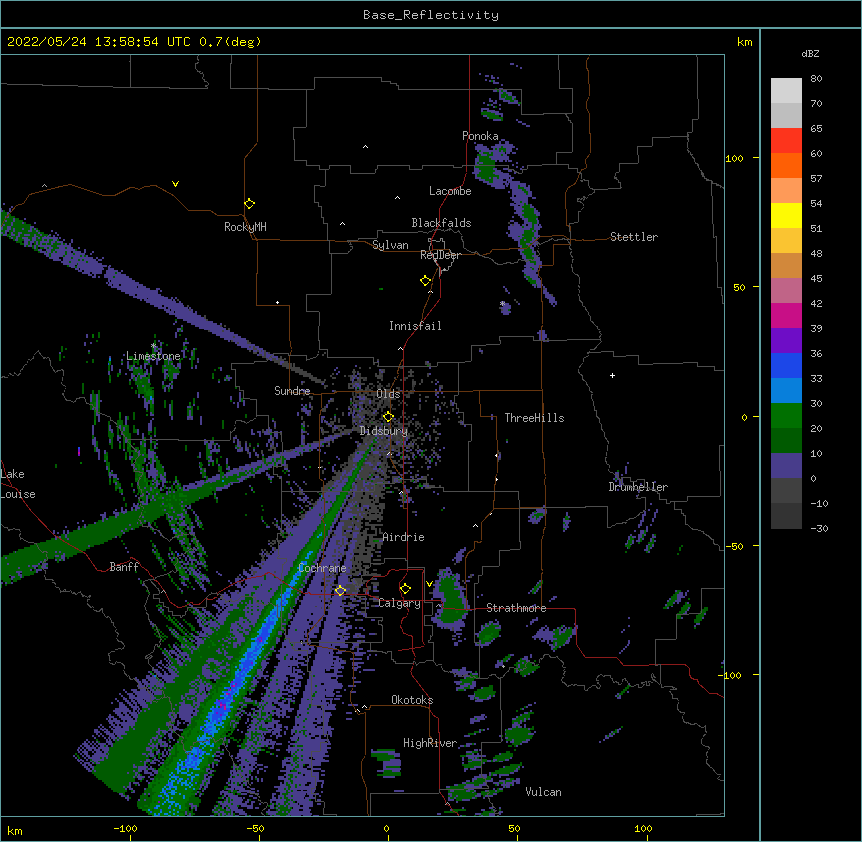The width and height of the screenshot is (862, 842).
Task: Click the Olds town label
Action: (x=388, y=394)
